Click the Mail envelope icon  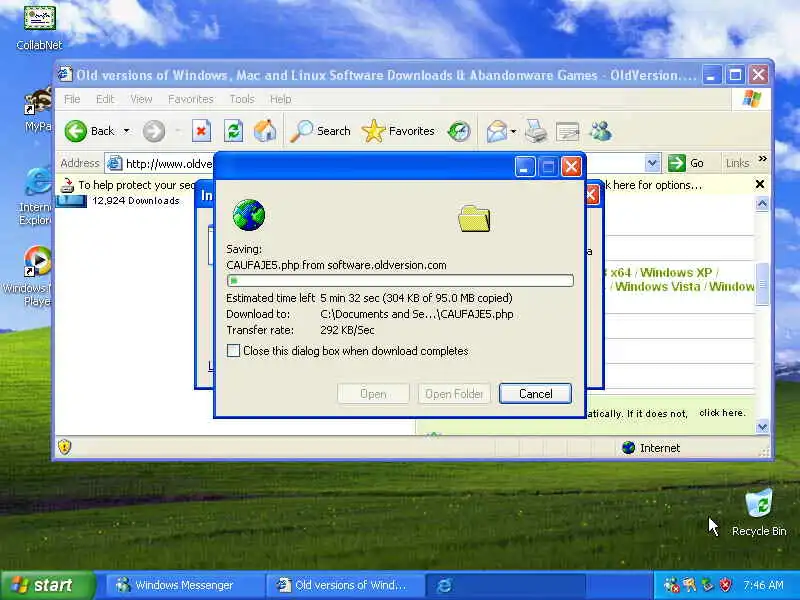pos(496,131)
